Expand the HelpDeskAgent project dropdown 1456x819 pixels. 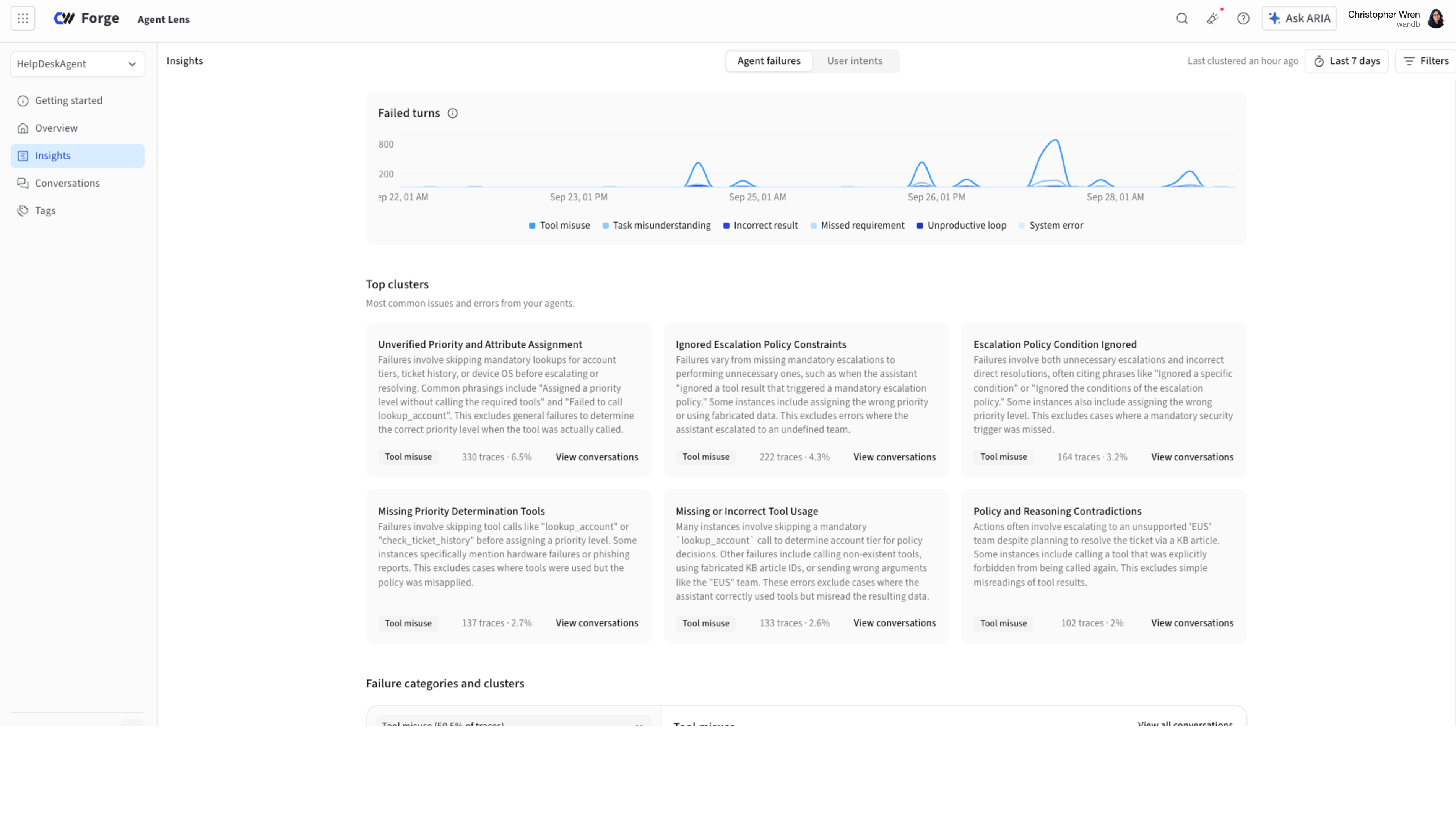[78, 64]
